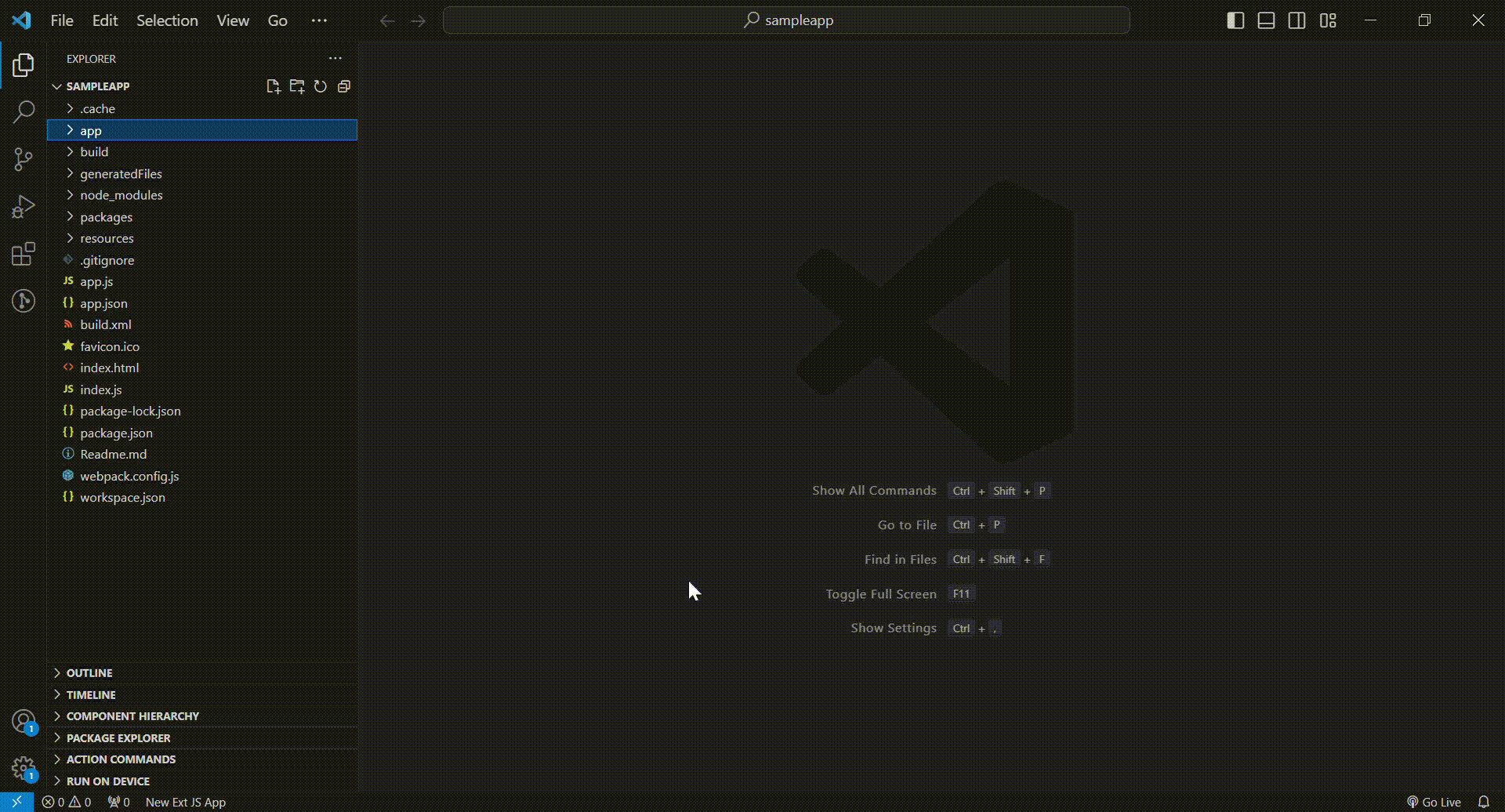Image resolution: width=1505 pixels, height=812 pixels.
Task: Open the package.json file
Action: point(116,433)
